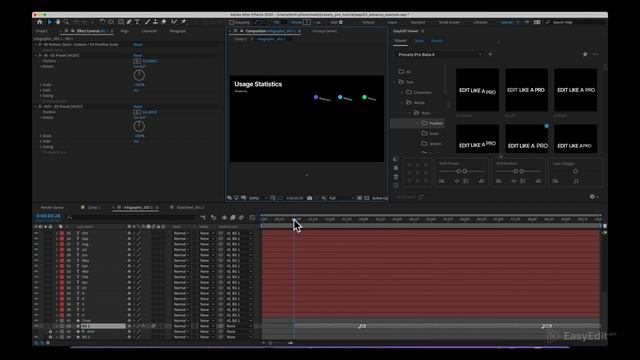Click the Home icon in the toolbar
Viewport: 640px width, 360px height.
pyautogui.click(x=40, y=22)
